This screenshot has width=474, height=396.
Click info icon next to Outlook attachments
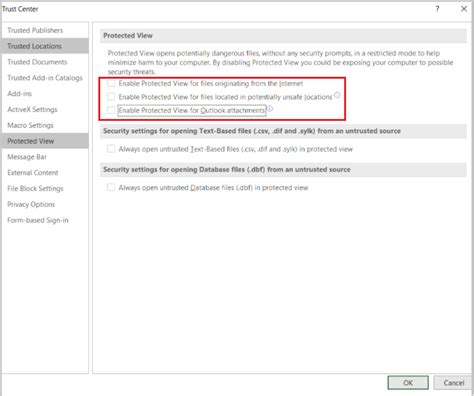tap(270, 109)
